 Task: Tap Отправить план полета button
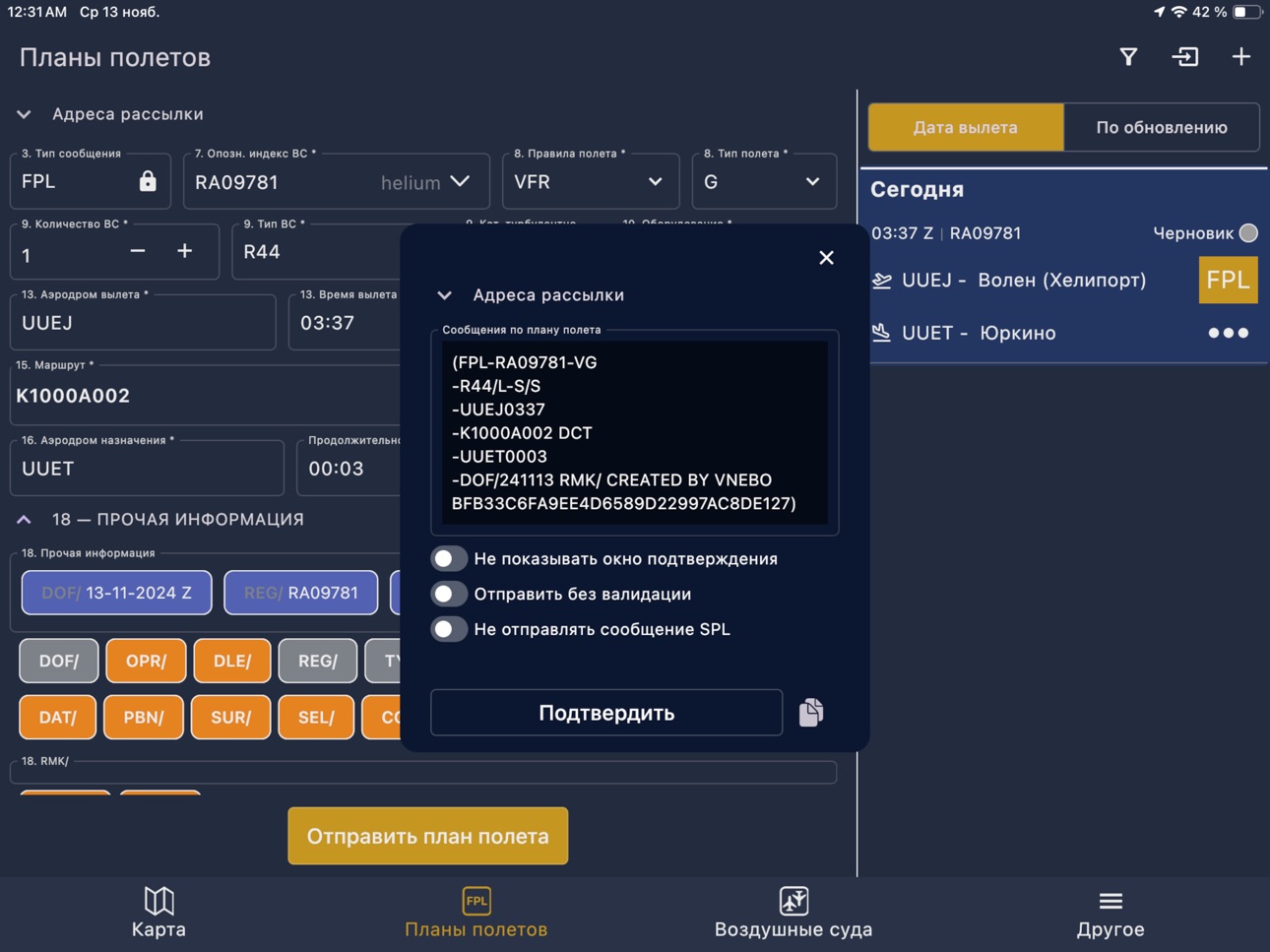click(427, 836)
